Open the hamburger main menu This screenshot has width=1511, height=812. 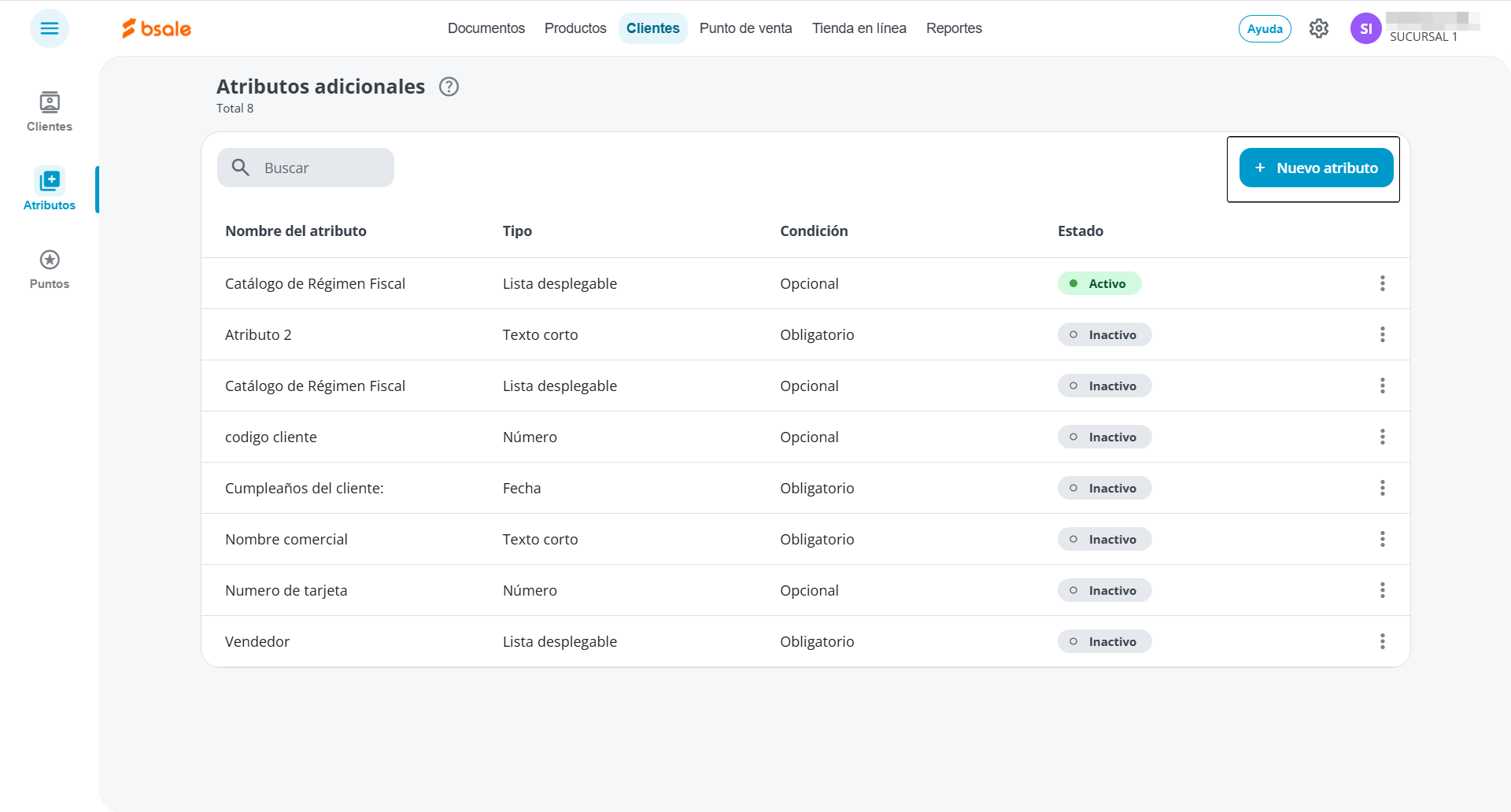pos(50,28)
